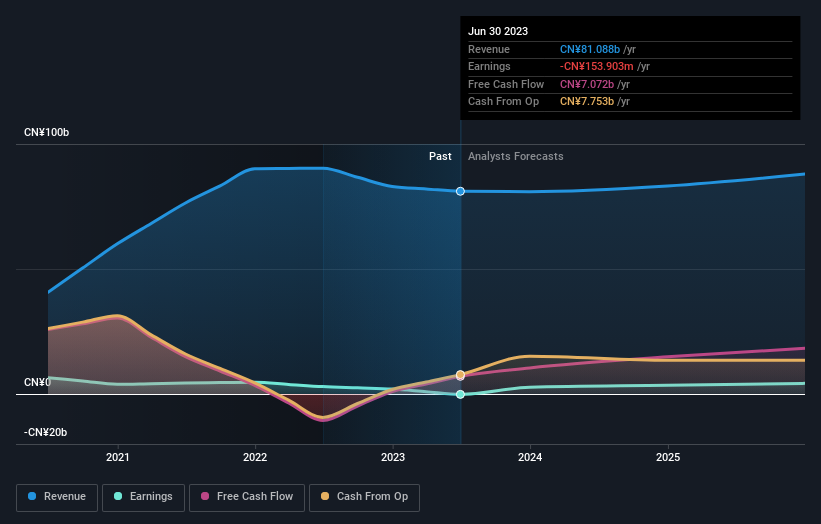
Task: Toggle the Revenue legend button
Action: [57, 497]
